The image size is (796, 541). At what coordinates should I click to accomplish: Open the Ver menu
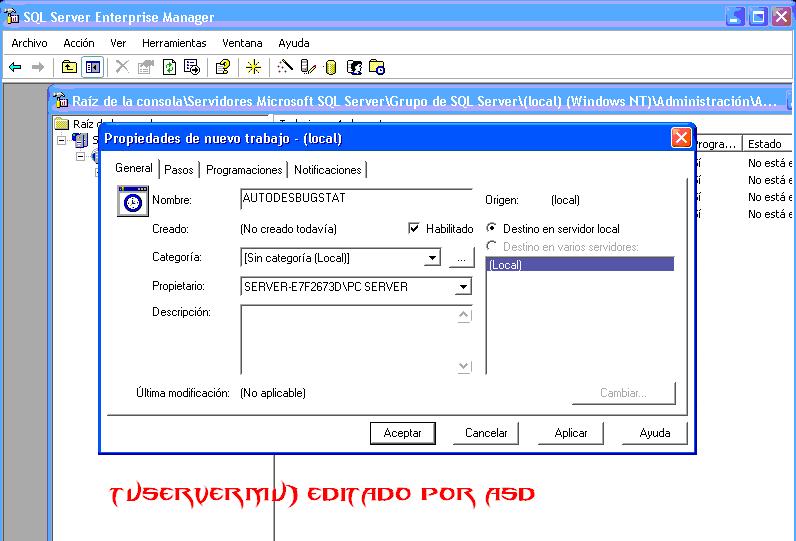118,43
